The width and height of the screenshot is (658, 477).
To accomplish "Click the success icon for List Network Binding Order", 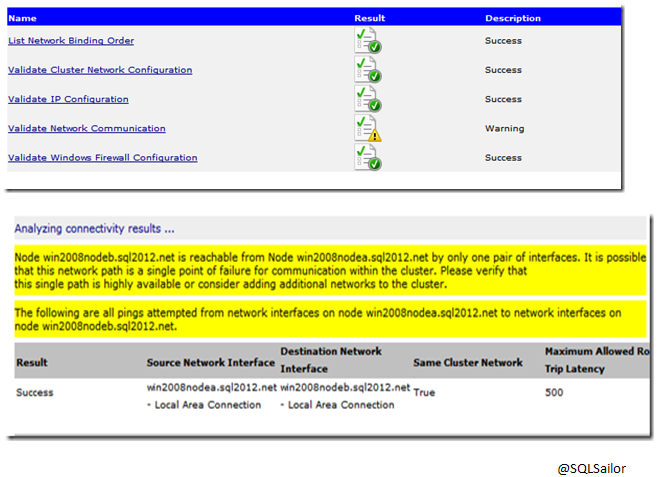I will pyautogui.click(x=367, y=41).
